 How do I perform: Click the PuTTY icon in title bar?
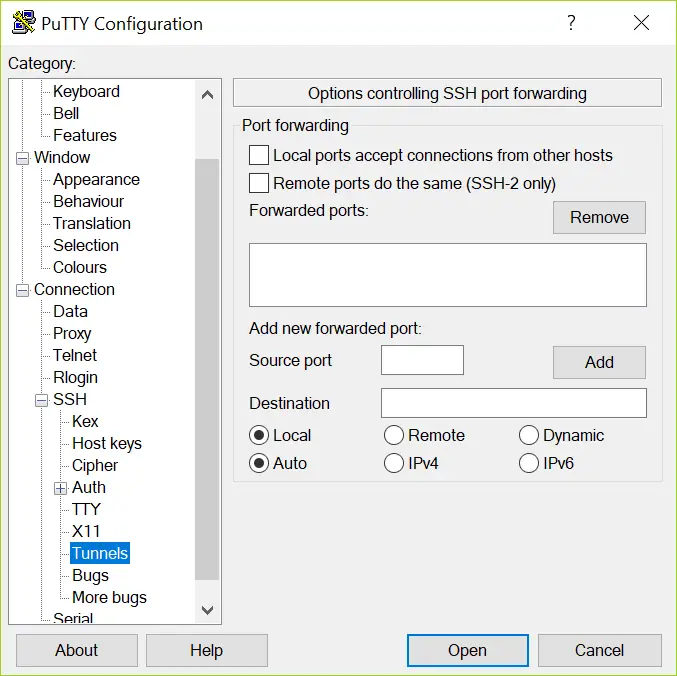[24, 23]
